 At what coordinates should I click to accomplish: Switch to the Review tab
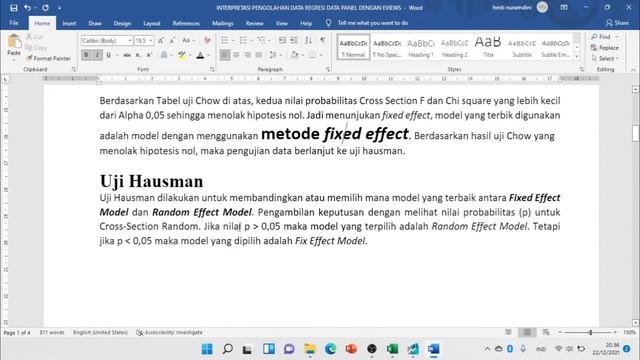[254, 23]
